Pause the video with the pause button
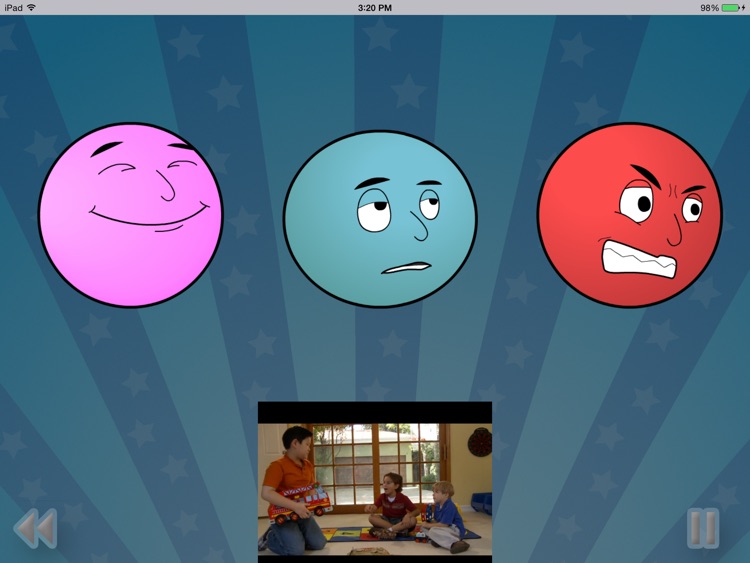 tap(703, 529)
